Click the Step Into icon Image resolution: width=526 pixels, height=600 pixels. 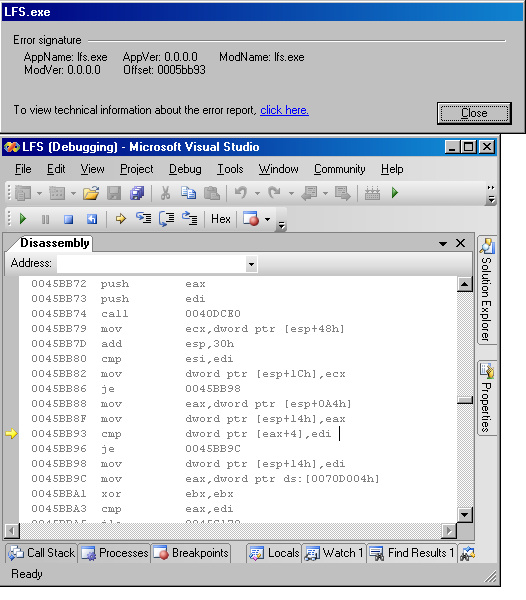143,218
